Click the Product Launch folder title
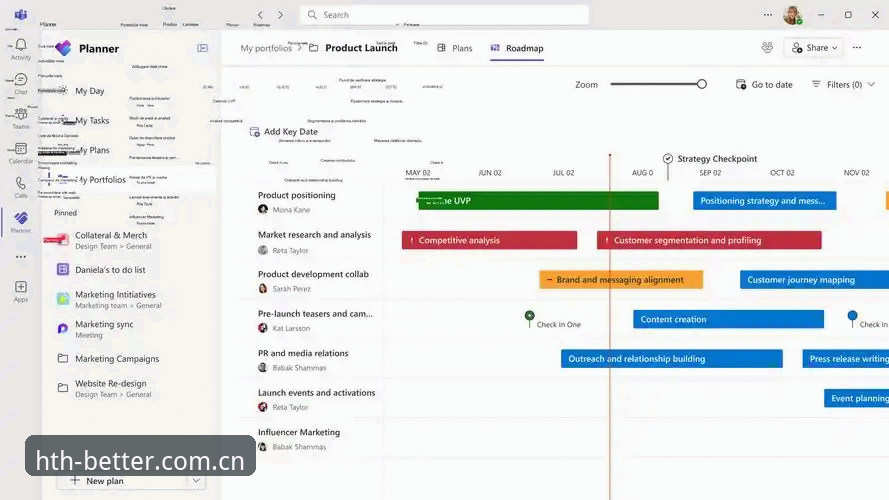Viewport: 889px width, 500px height. 361,48
